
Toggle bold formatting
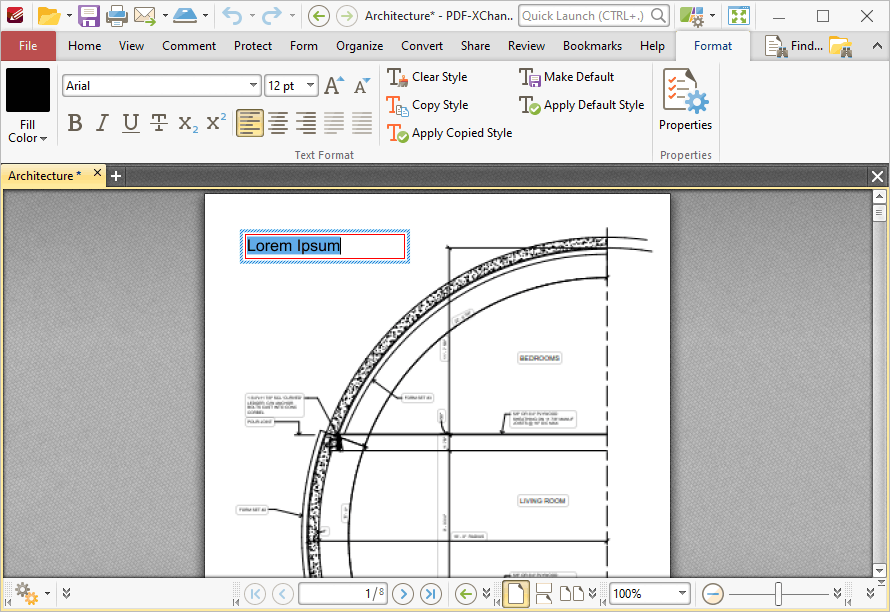[x=74, y=122]
